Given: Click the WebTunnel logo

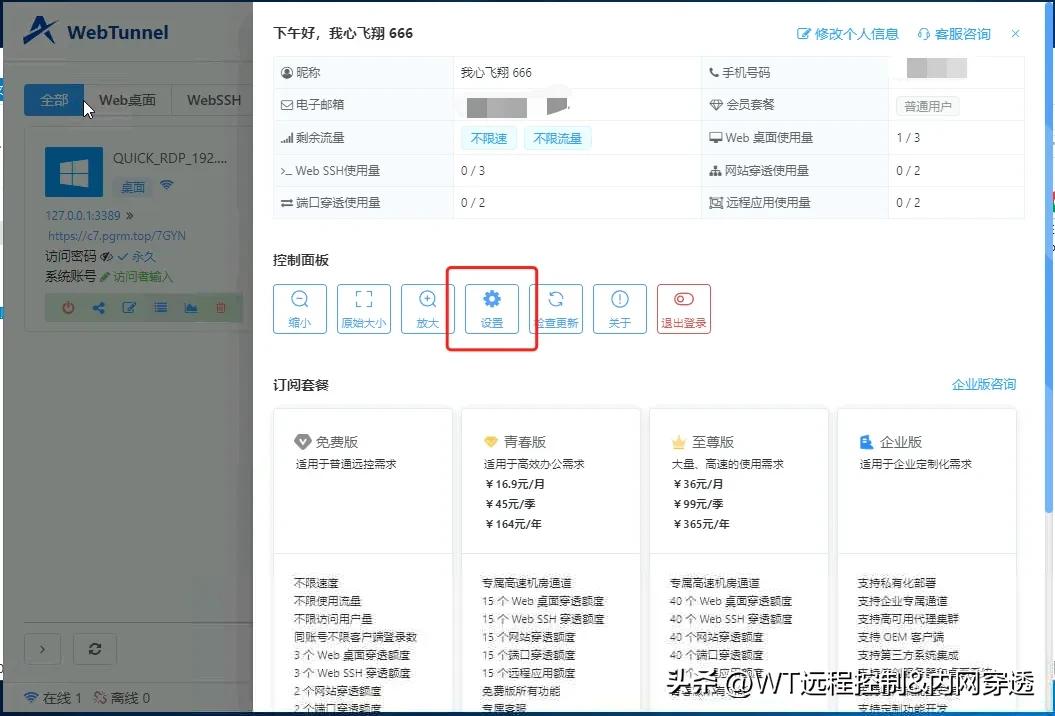Looking at the screenshot, I should point(96,32).
